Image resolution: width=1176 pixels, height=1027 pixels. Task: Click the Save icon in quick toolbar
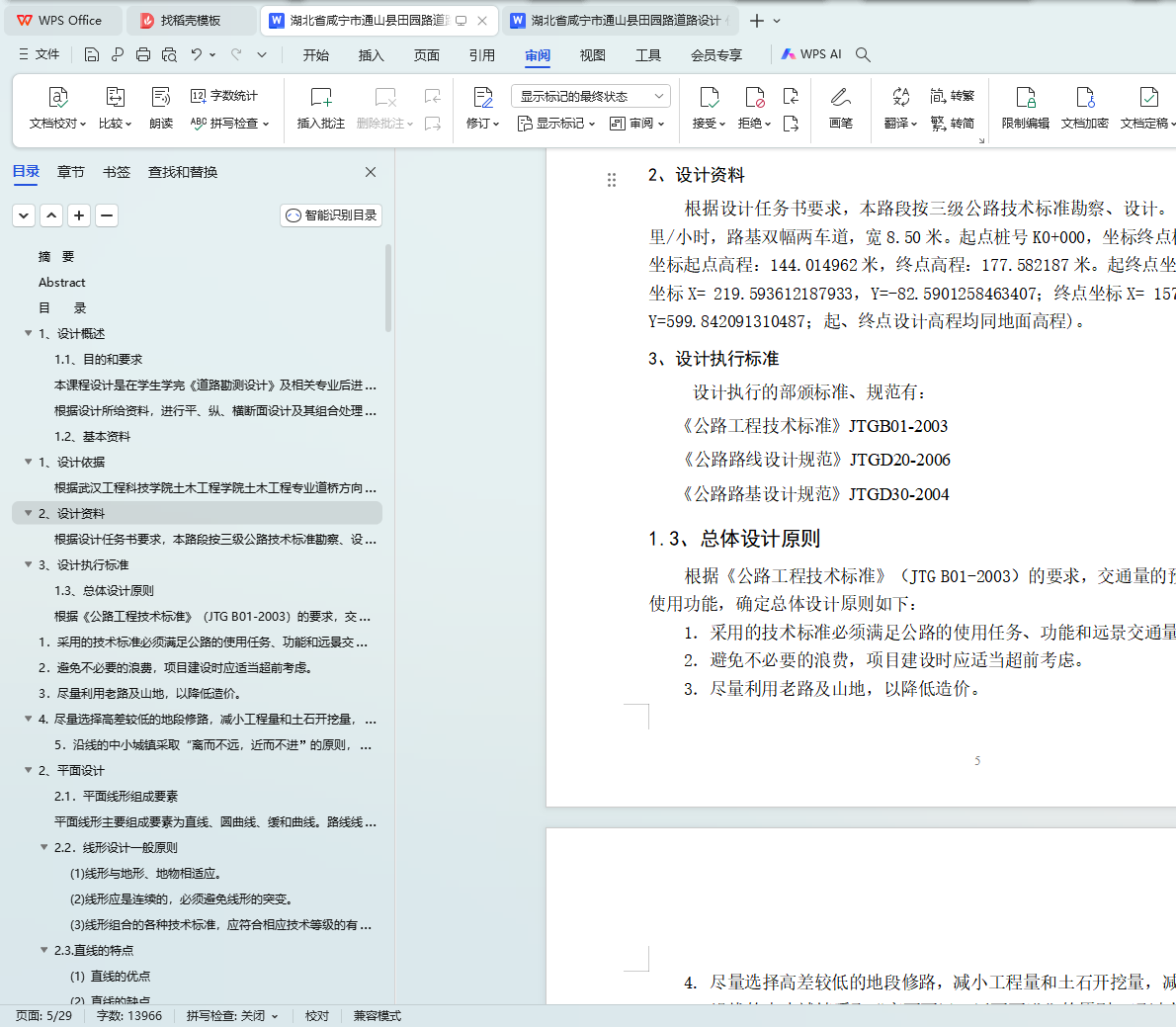pos(92,54)
